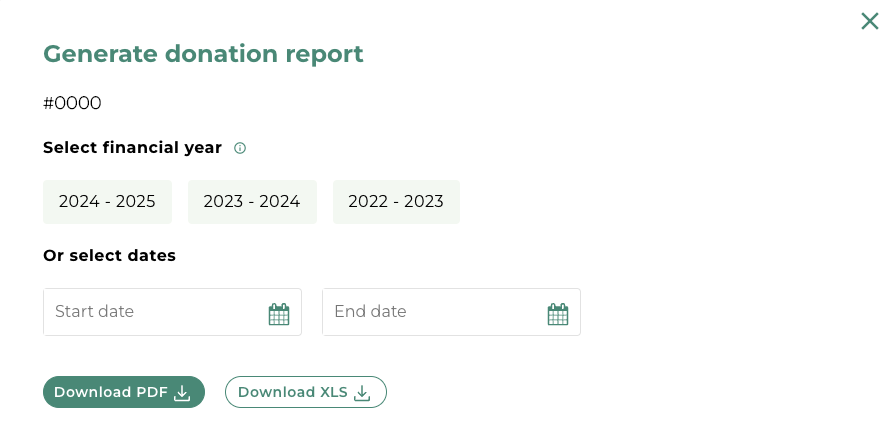Image resolution: width=889 pixels, height=441 pixels.
Task: Close the donation report dialog
Action: click(869, 21)
